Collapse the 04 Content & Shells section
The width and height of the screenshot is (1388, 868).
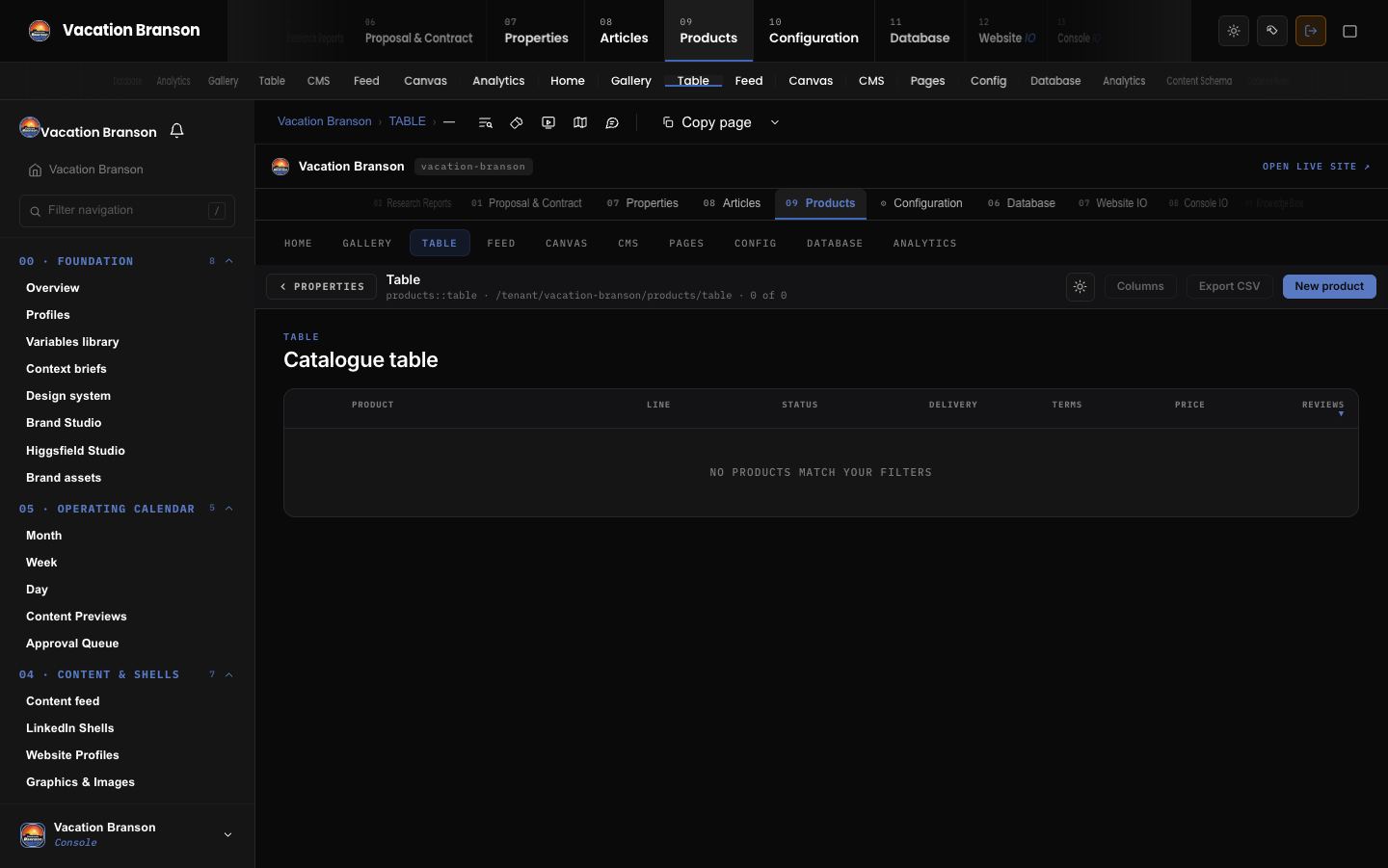point(229,674)
